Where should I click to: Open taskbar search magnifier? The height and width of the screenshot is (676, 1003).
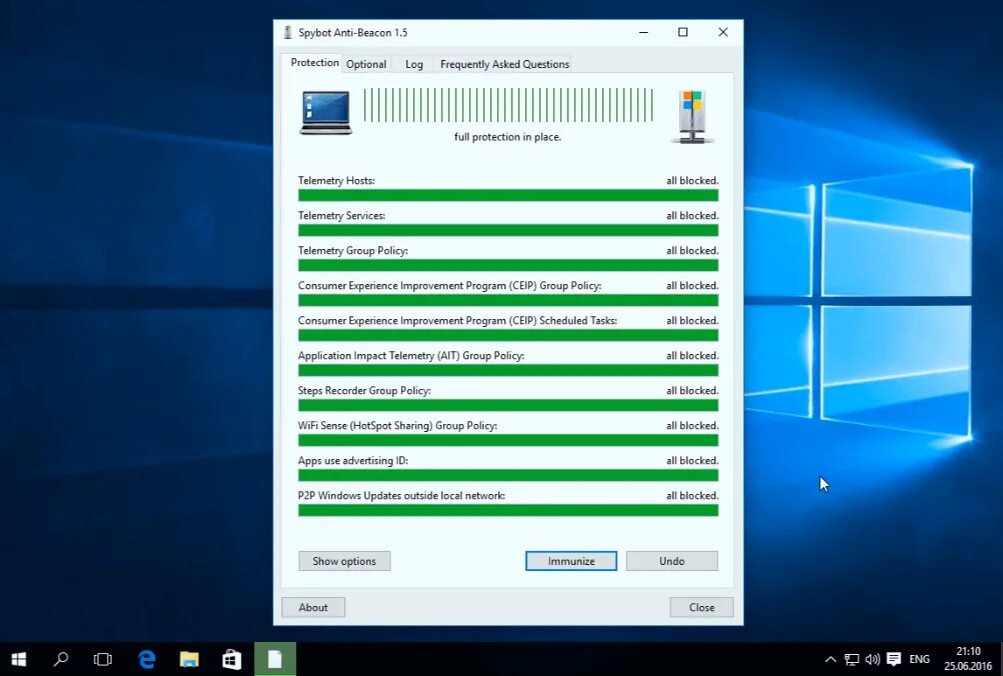click(61, 659)
